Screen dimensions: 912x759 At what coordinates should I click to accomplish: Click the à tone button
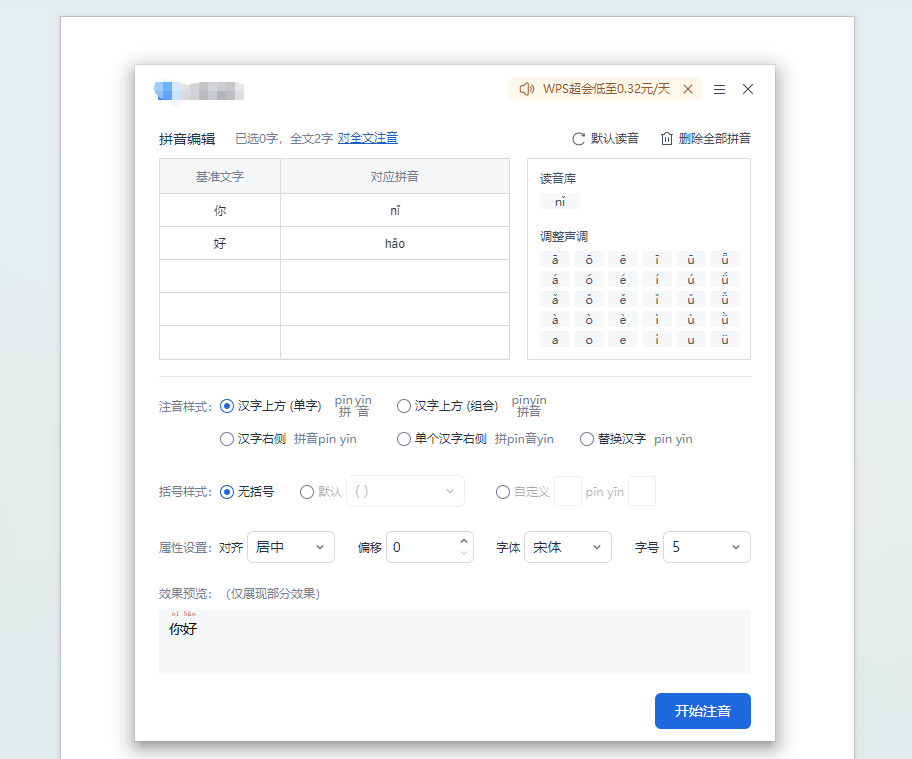pyautogui.click(x=555, y=319)
